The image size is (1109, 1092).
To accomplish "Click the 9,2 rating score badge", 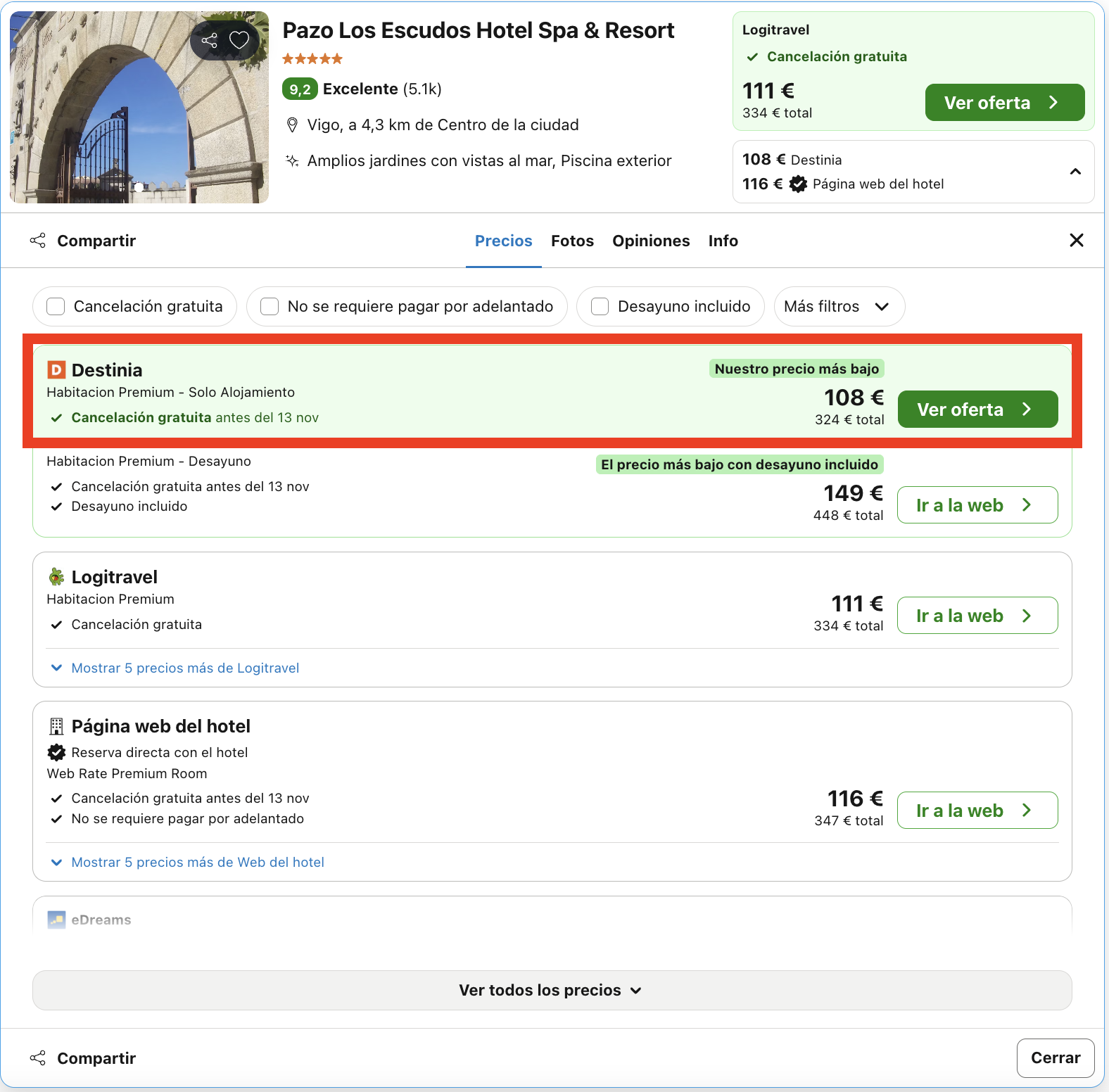I will [x=300, y=89].
